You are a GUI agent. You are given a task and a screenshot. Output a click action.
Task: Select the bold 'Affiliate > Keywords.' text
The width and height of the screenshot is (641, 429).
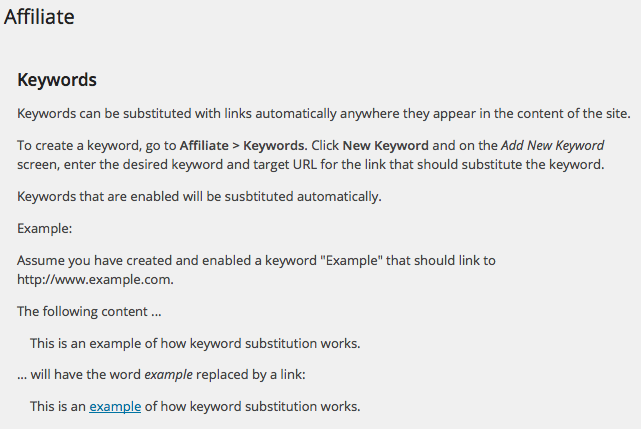pyautogui.click(x=244, y=146)
